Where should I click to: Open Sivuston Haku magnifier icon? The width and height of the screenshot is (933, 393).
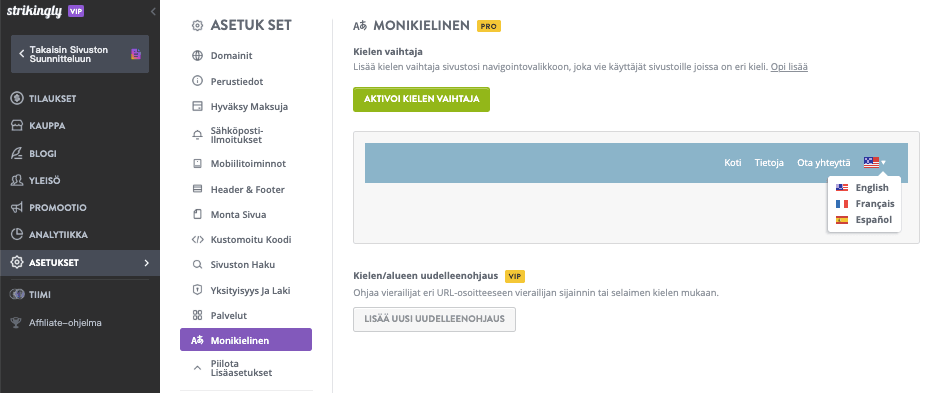(x=198, y=265)
